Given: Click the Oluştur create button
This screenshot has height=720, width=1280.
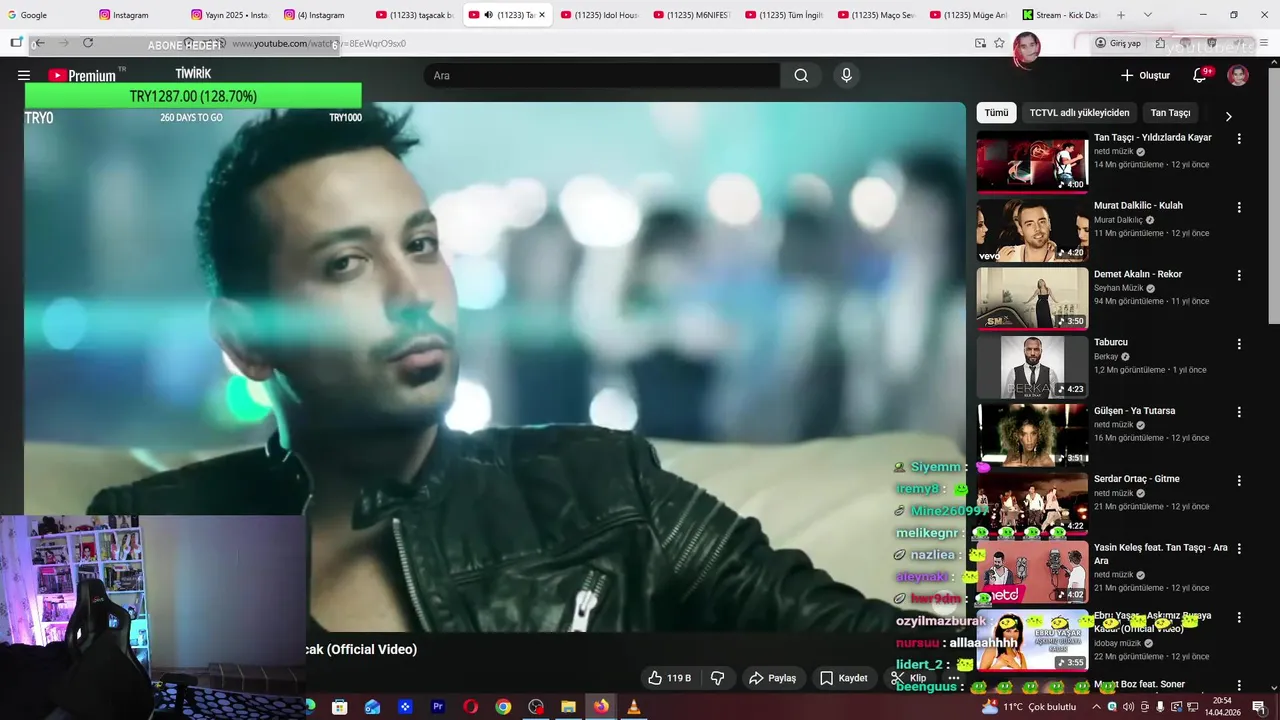Looking at the screenshot, I should [x=1145, y=75].
